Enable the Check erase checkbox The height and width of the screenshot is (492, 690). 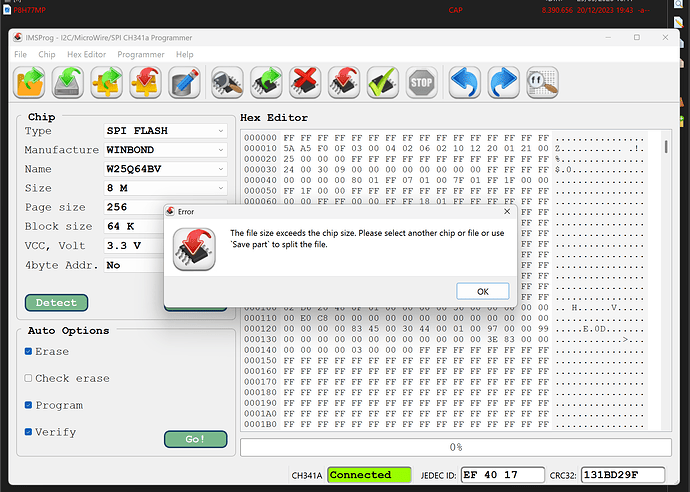point(29,378)
